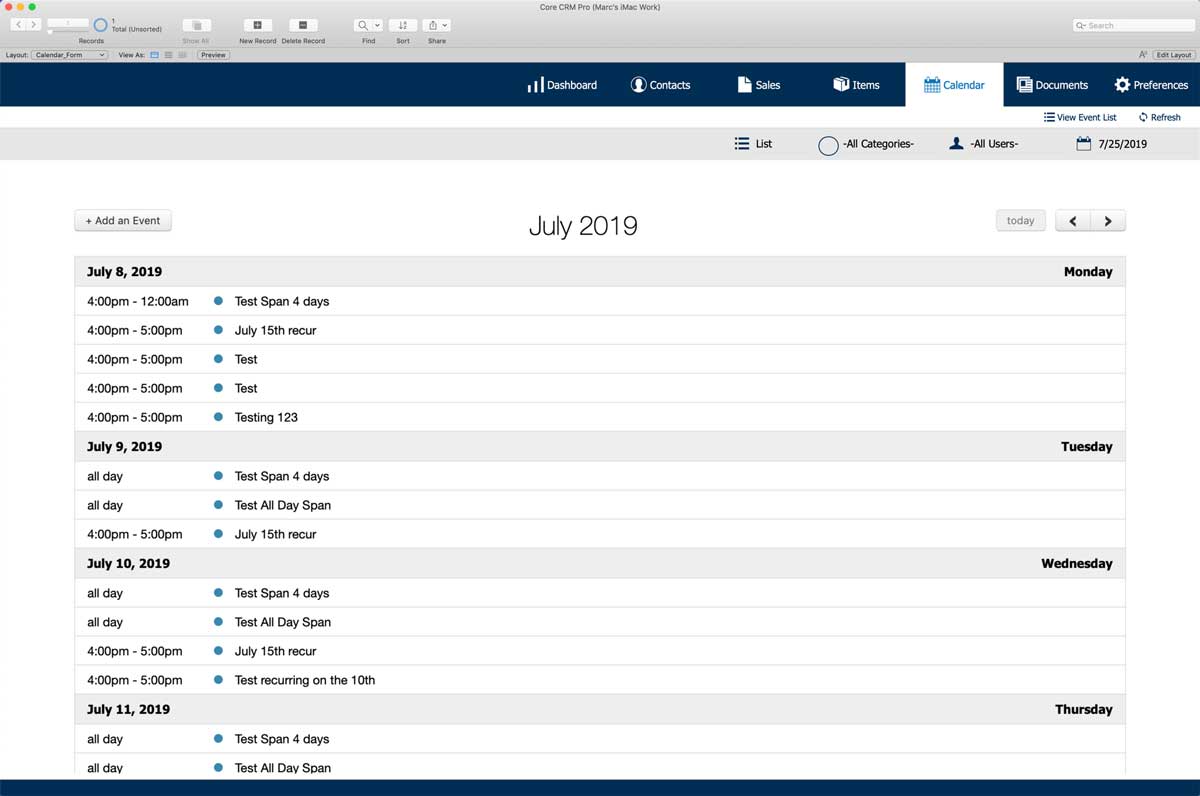This screenshot has width=1200, height=796.
Task: Expand the -All Categories- filter
Action: 866,144
